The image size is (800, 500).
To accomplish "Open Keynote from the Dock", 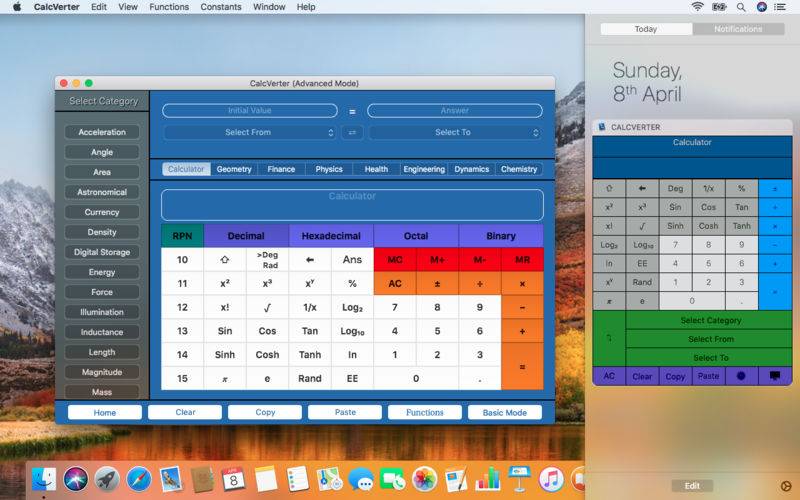I will (519, 479).
